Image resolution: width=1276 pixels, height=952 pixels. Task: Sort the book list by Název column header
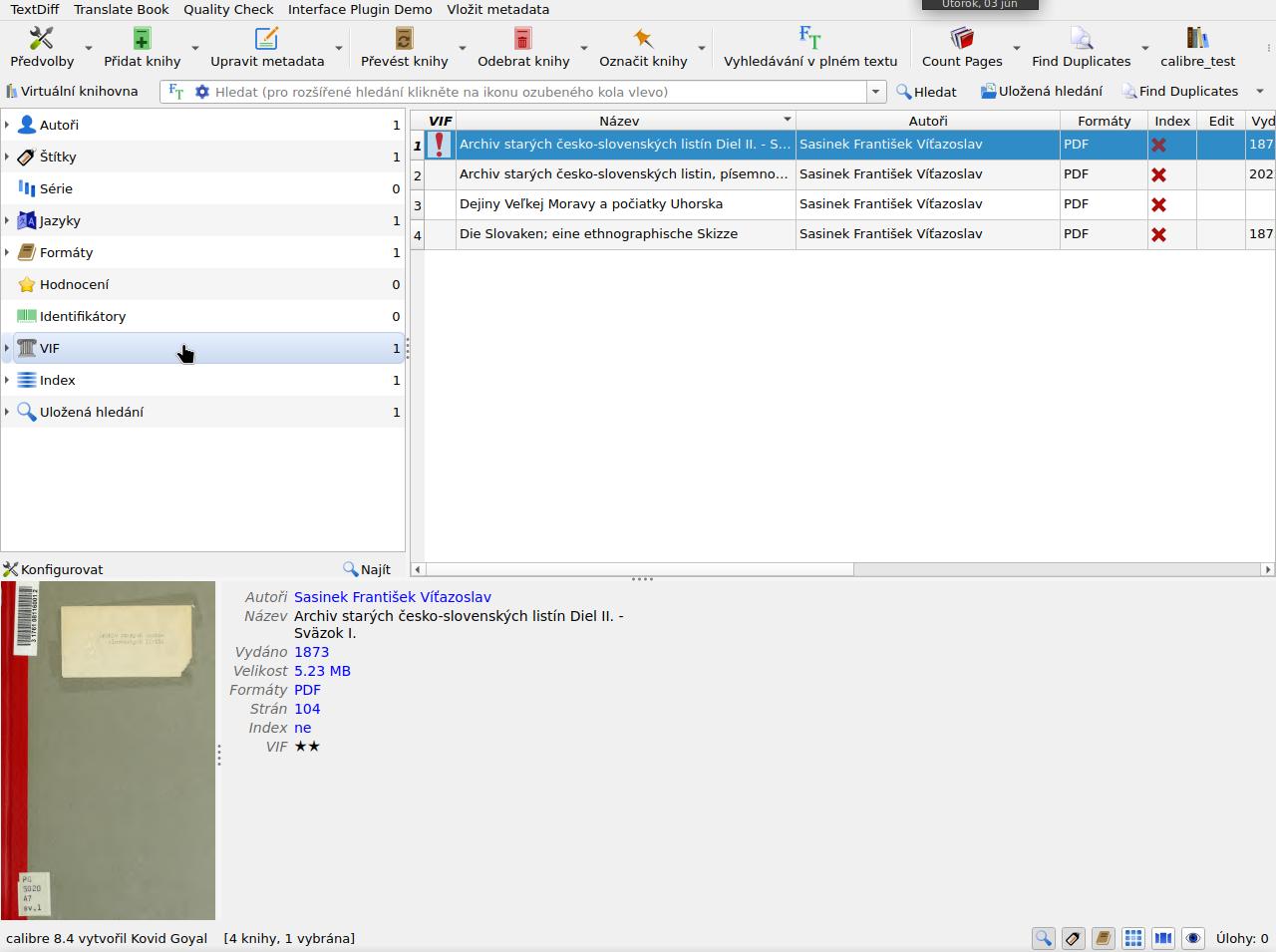pos(619,121)
